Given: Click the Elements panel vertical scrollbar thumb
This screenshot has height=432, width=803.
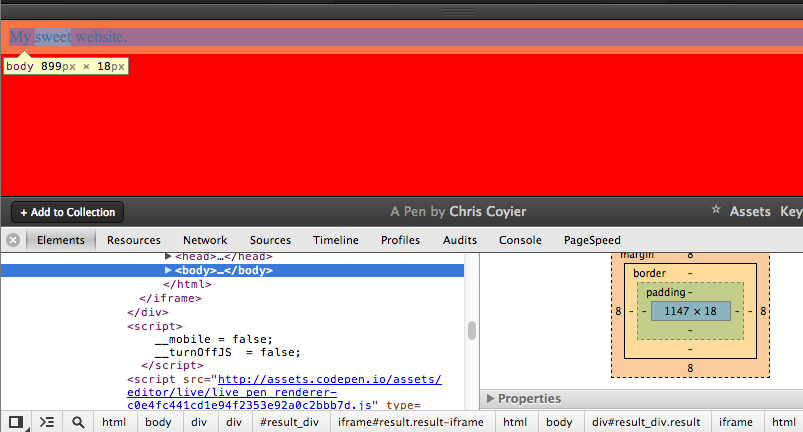Looking at the screenshot, I should pyautogui.click(x=472, y=330).
